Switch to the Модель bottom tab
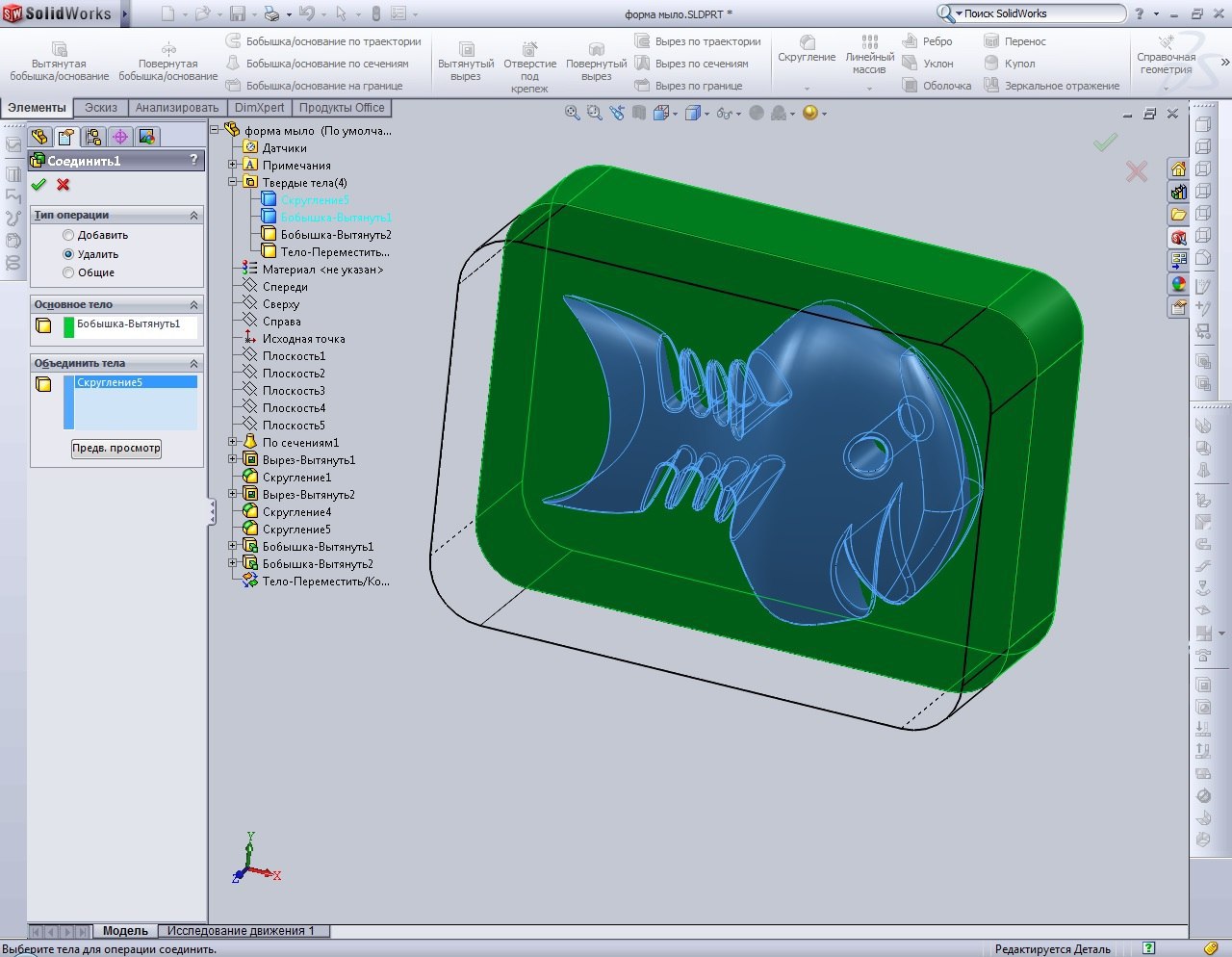 pos(125,931)
